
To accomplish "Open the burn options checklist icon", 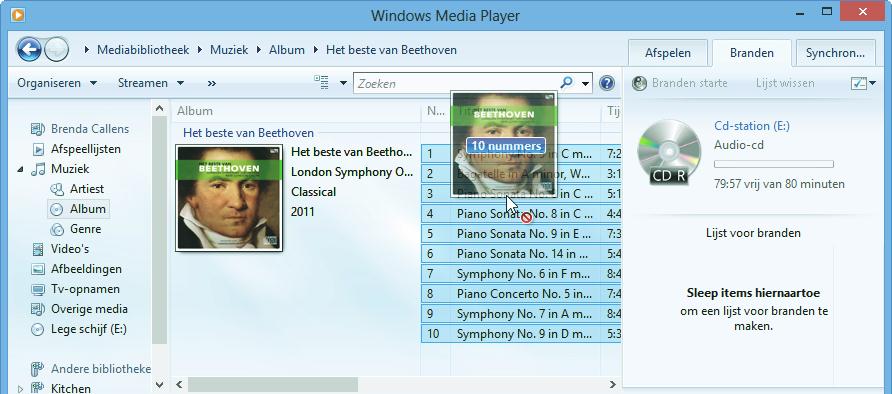I will coord(858,84).
